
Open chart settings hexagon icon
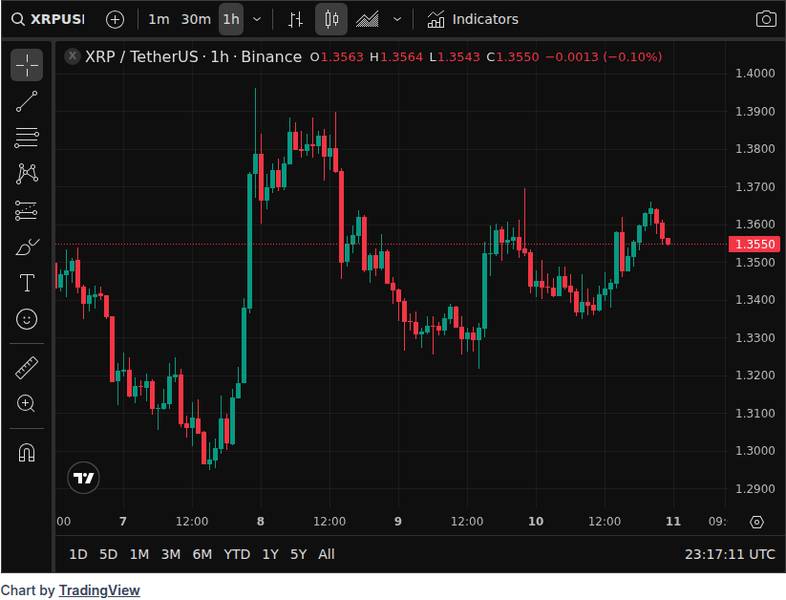click(756, 522)
